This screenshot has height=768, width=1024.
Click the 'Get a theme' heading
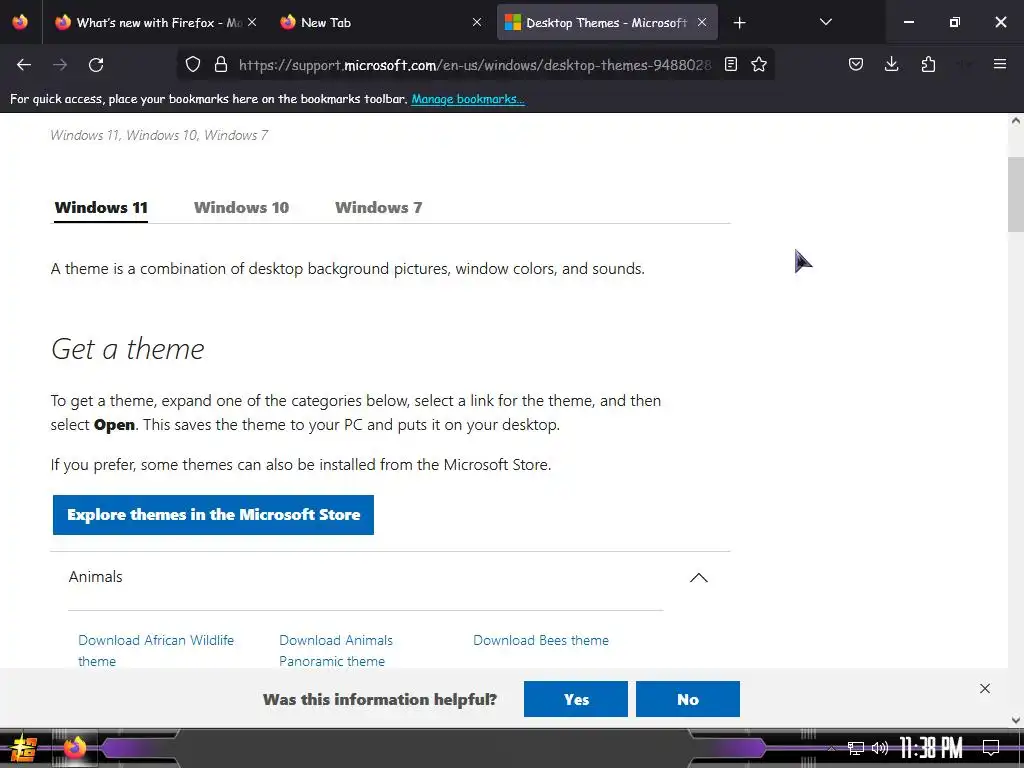128,349
